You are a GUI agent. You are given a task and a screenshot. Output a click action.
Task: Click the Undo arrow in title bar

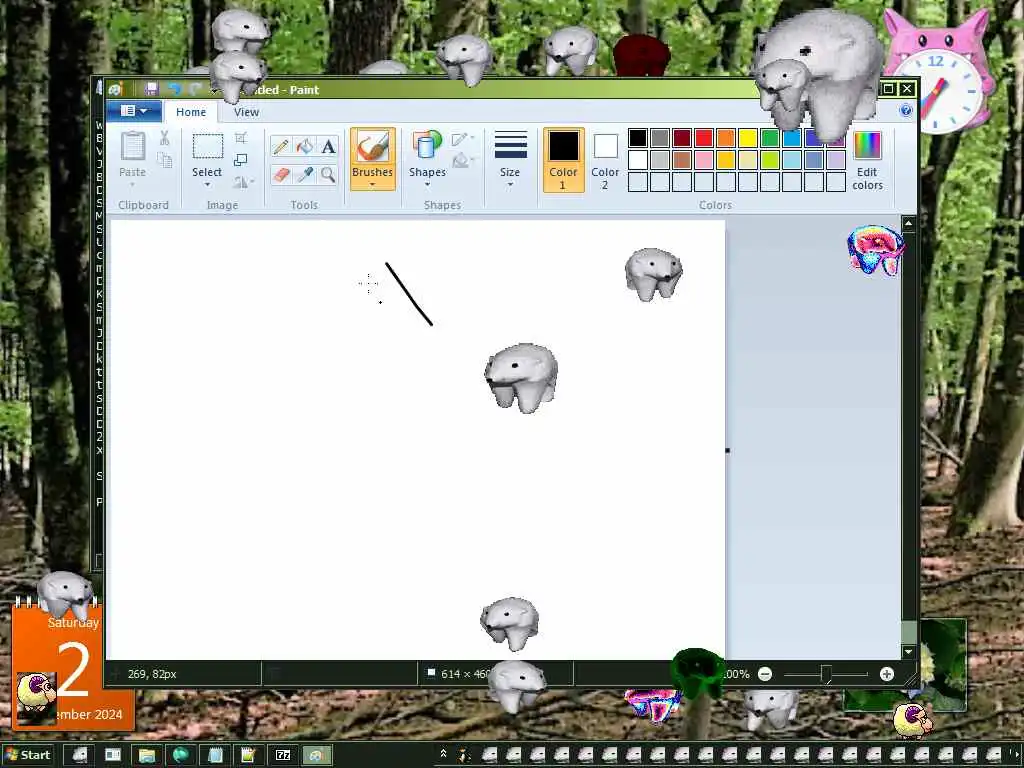pyautogui.click(x=174, y=89)
